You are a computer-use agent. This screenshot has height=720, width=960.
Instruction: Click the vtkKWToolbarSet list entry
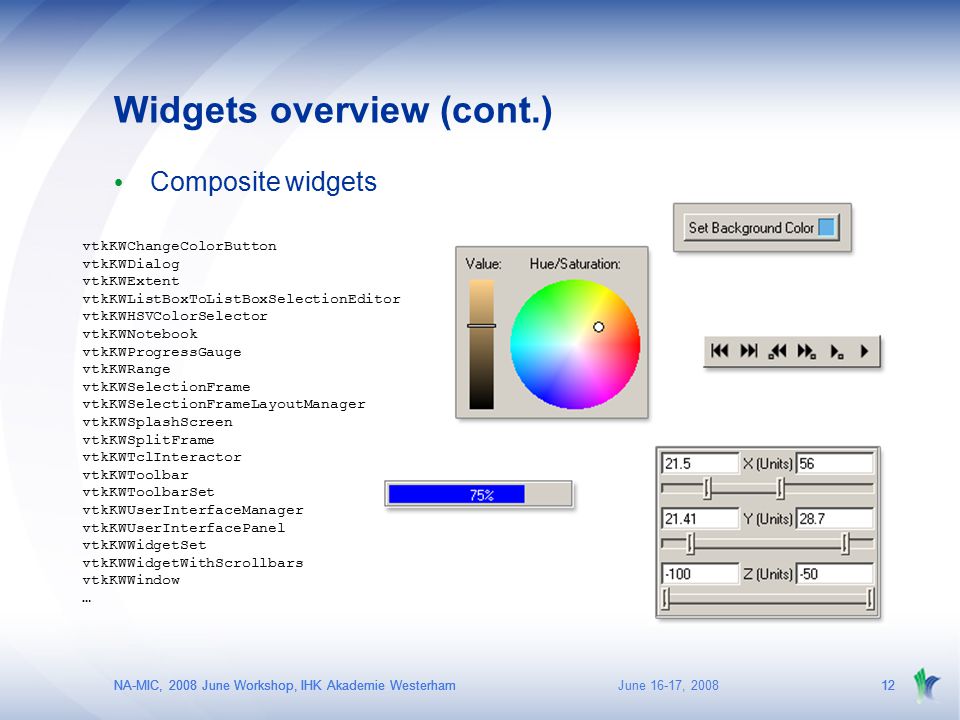[x=148, y=492]
